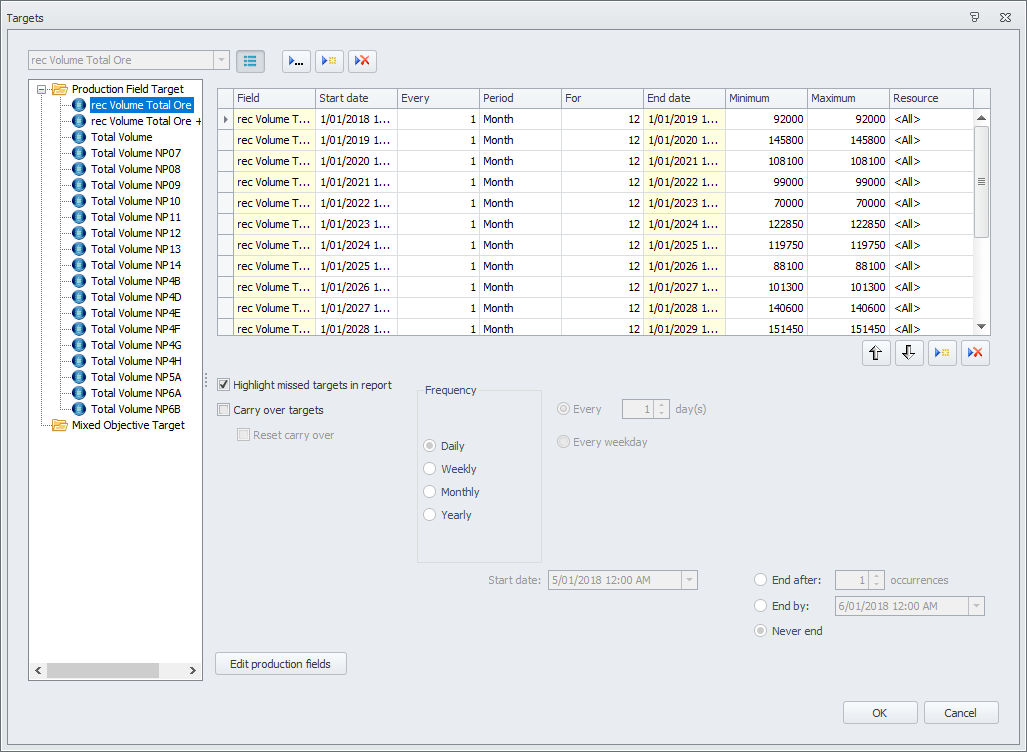Collapse the Production Field Target folder

pyautogui.click(x=40, y=88)
